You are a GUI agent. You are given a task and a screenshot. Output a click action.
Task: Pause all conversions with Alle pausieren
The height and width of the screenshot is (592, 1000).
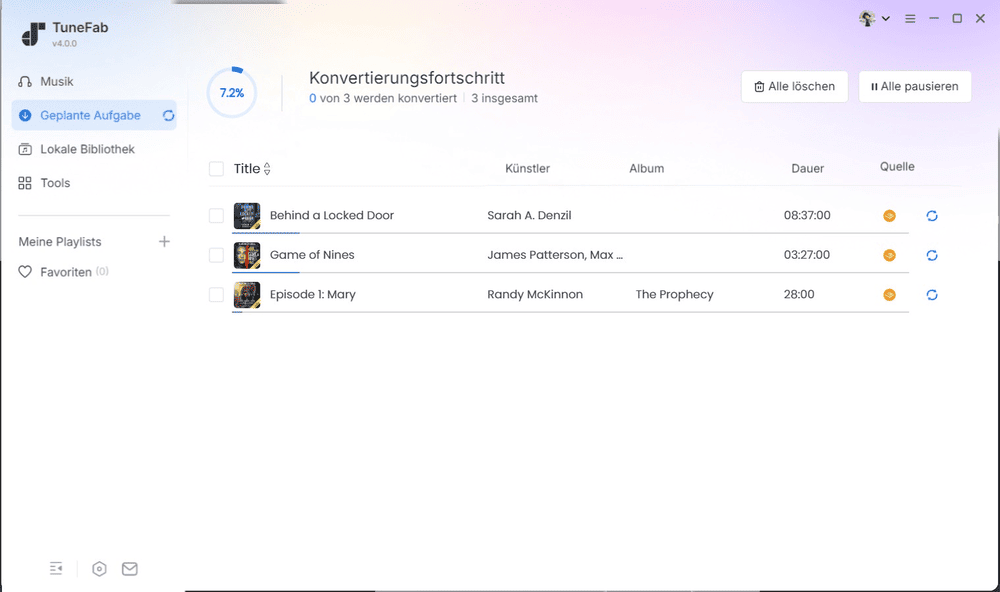click(914, 86)
